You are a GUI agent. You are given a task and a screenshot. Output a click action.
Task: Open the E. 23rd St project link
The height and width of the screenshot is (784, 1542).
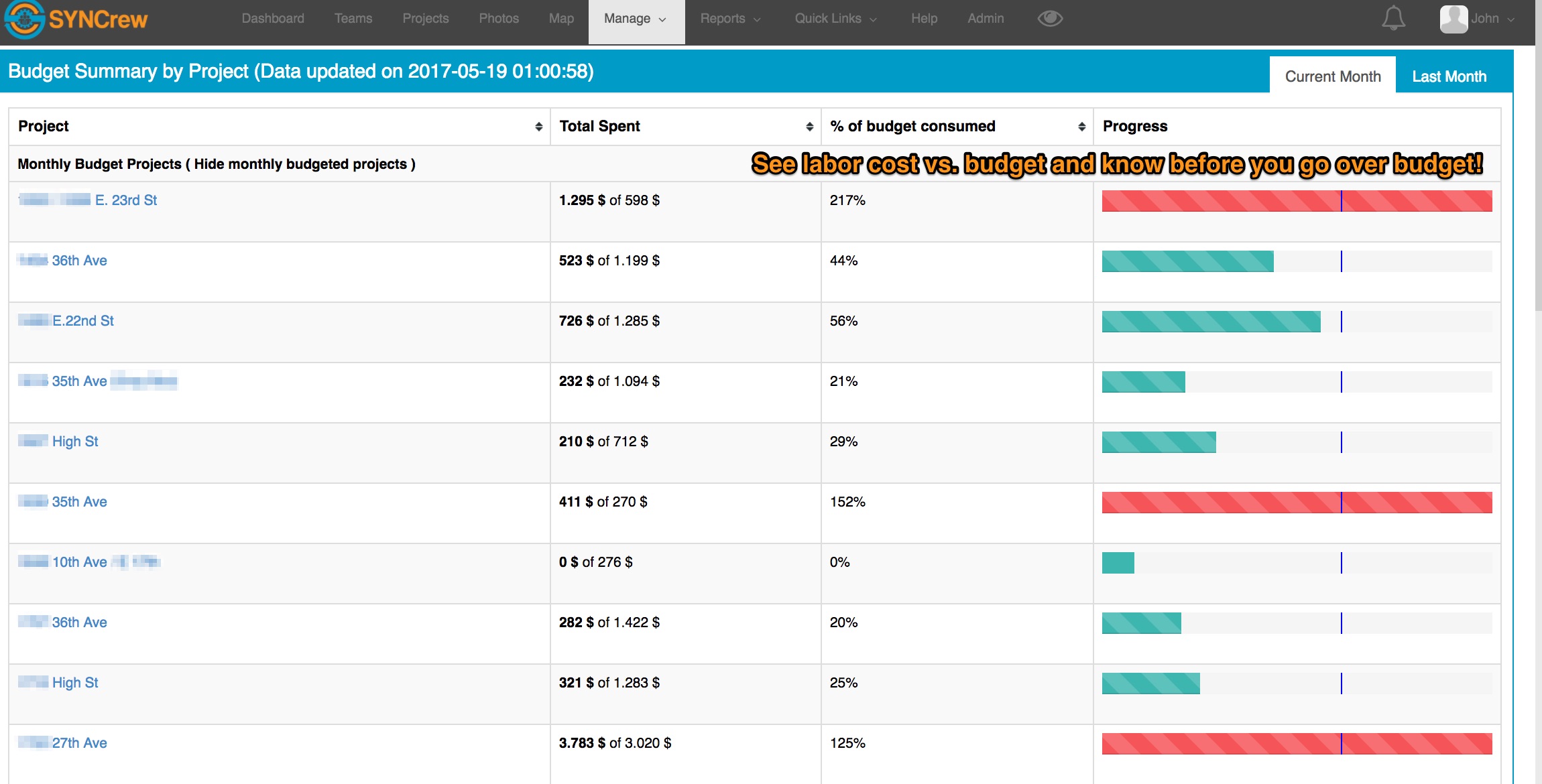(x=126, y=200)
